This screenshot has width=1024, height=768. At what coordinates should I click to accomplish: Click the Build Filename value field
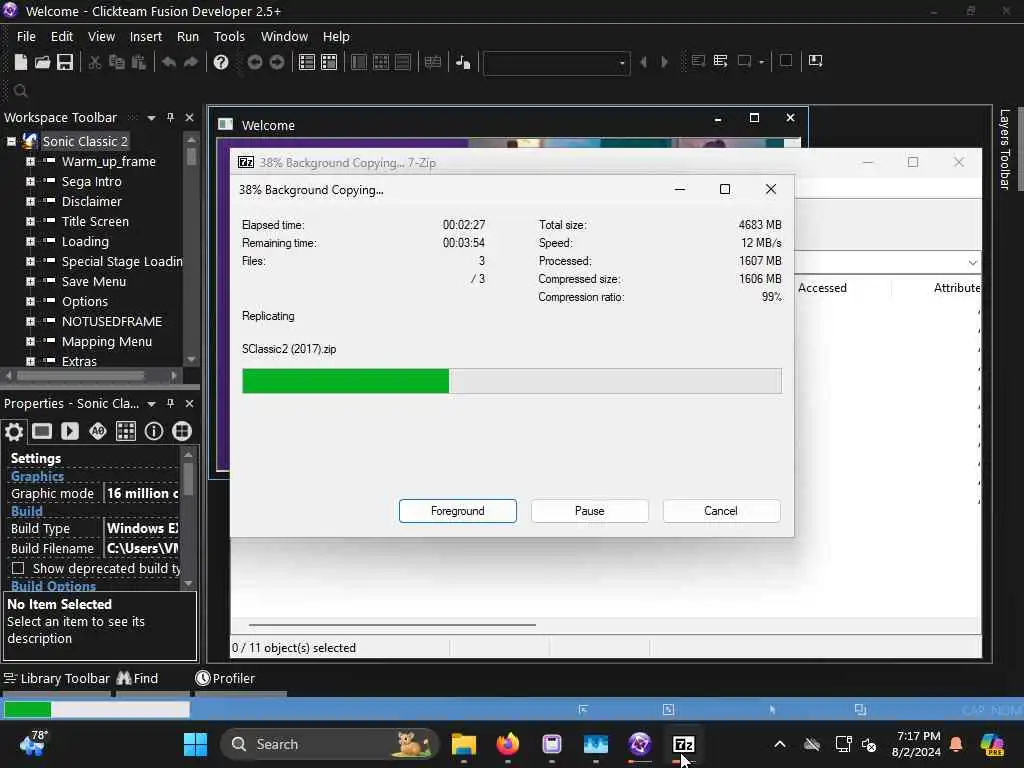pos(142,549)
